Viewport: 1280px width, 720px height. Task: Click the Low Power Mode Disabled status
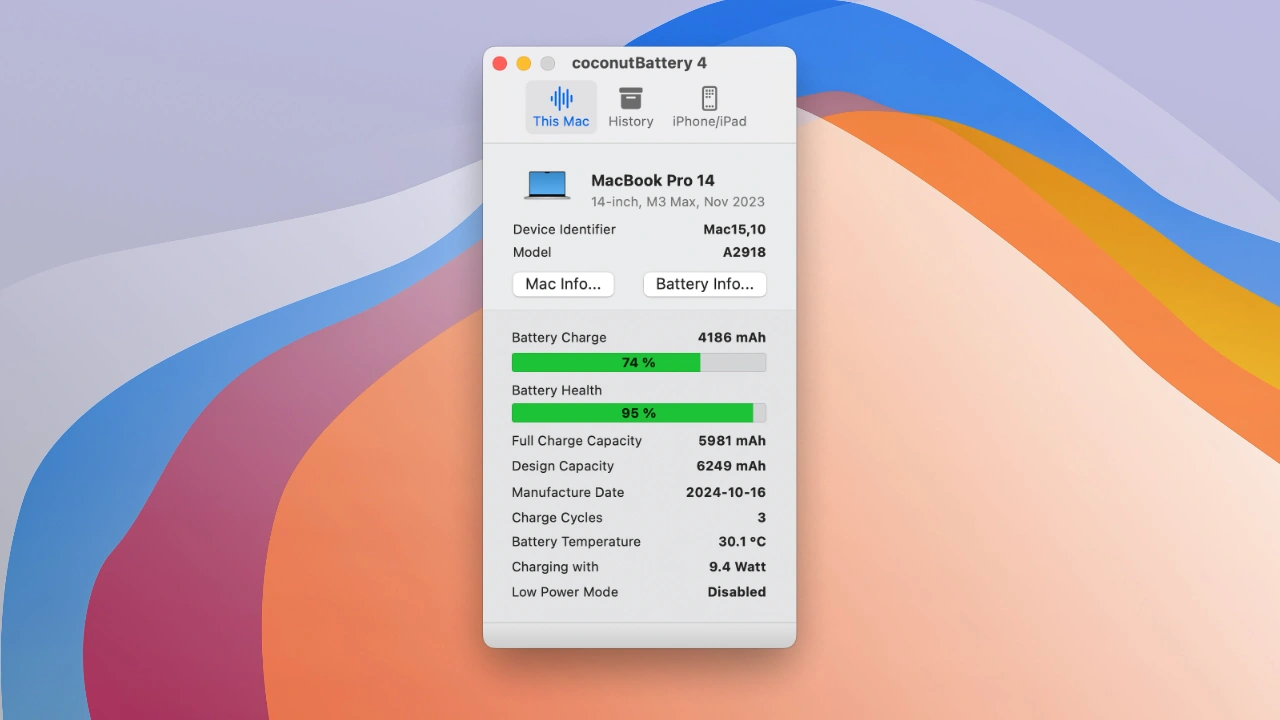coord(736,592)
